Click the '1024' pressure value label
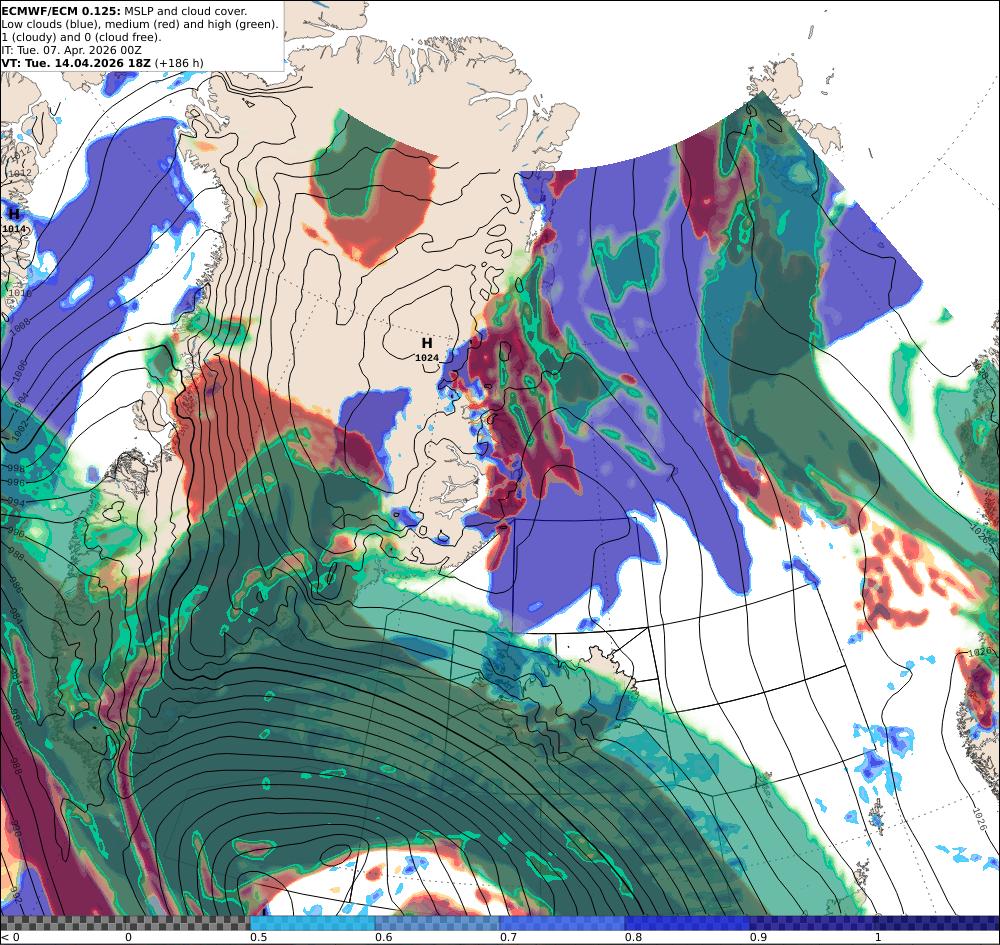Image resolution: width=1000 pixels, height=945 pixels. 427,358
